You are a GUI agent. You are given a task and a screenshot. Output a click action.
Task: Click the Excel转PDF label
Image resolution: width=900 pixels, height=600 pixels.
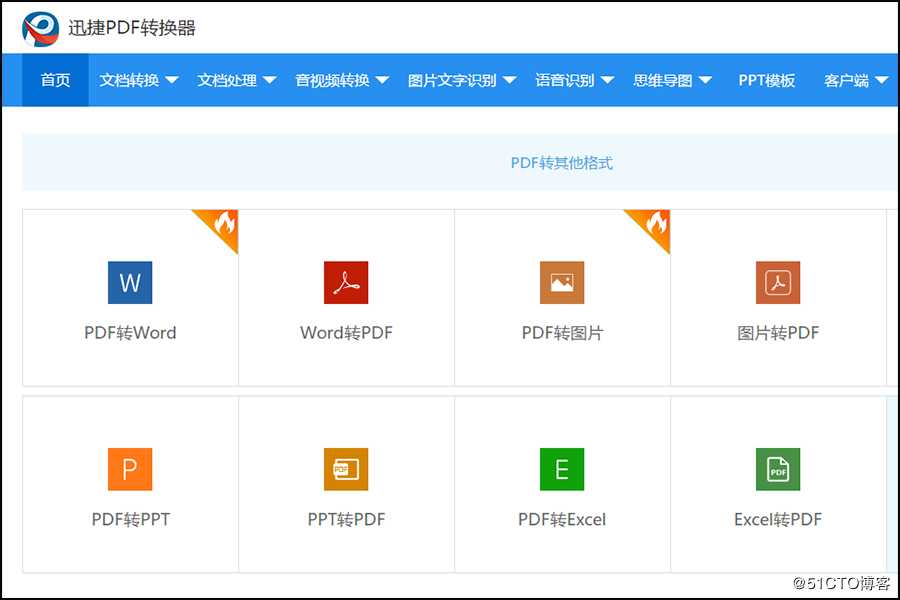pyautogui.click(x=778, y=520)
